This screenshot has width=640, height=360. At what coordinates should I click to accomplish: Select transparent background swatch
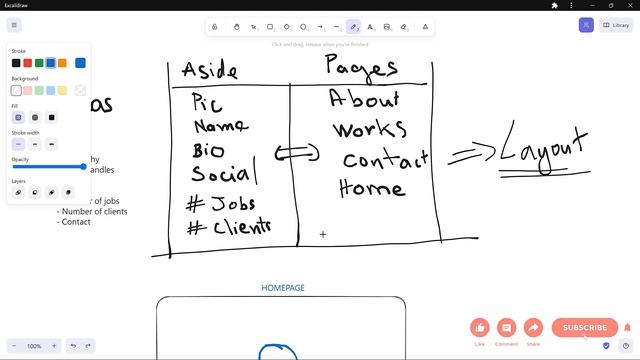[16, 90]
